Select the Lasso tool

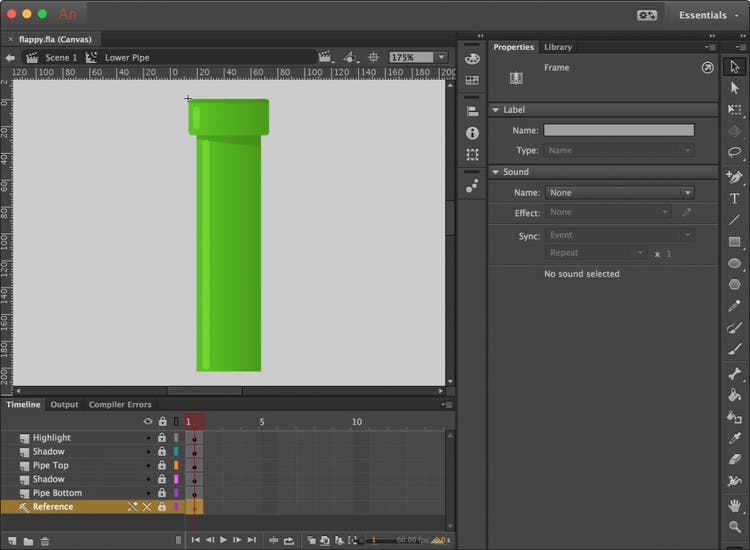pos(735,153)
